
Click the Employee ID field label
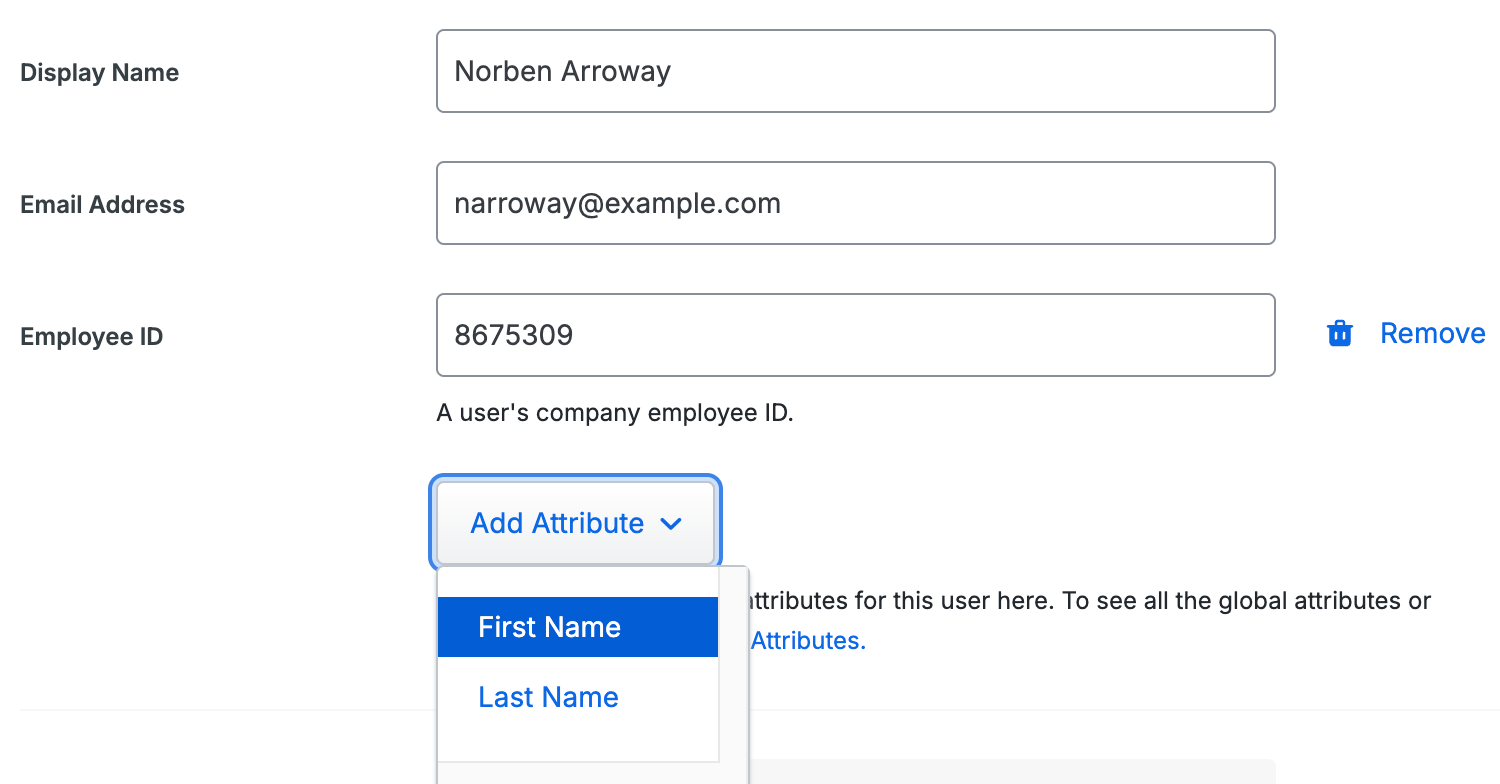(92, 337)
